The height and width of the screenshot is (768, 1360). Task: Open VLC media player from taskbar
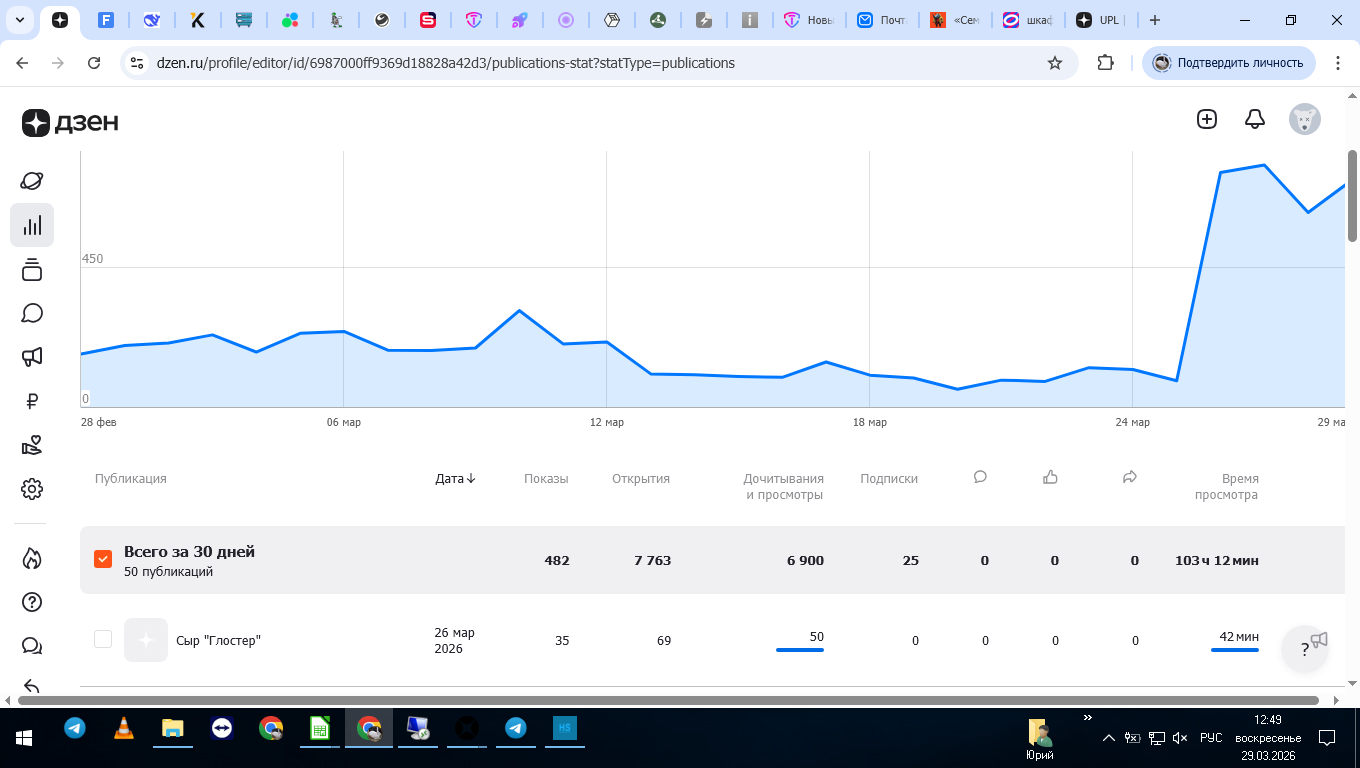coord(124,729)
